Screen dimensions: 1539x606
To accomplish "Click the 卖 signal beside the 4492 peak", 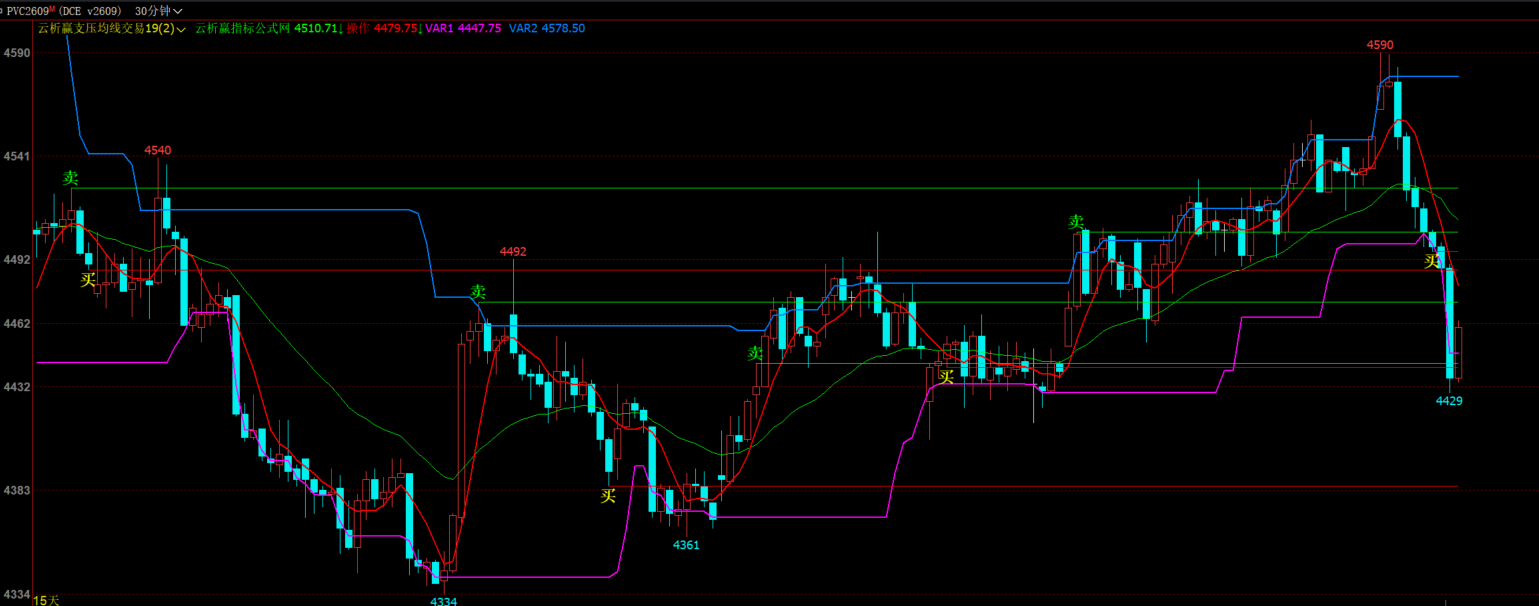I will coord(479,292).
